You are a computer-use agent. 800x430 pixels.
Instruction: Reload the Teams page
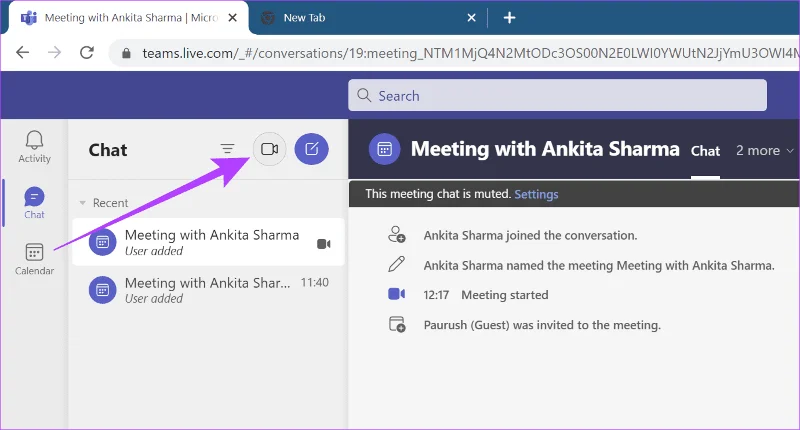[87, 53]
